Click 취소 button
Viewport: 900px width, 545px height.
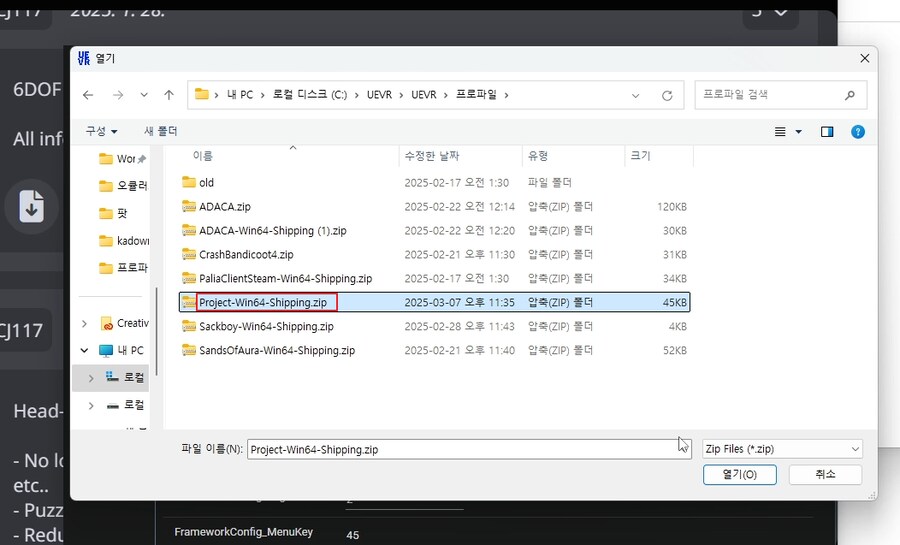click(825, 474)
